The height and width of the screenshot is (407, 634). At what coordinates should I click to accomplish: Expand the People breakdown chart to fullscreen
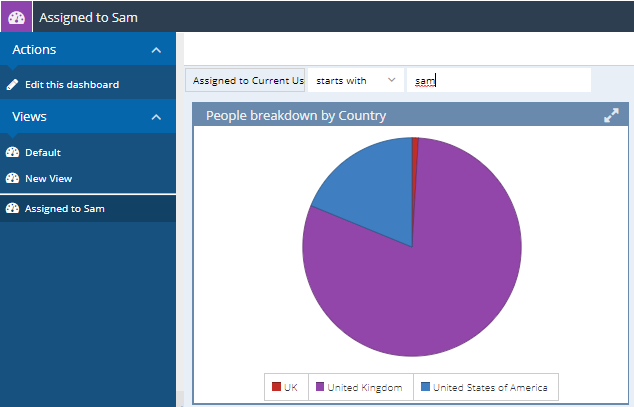pos(611,115)
